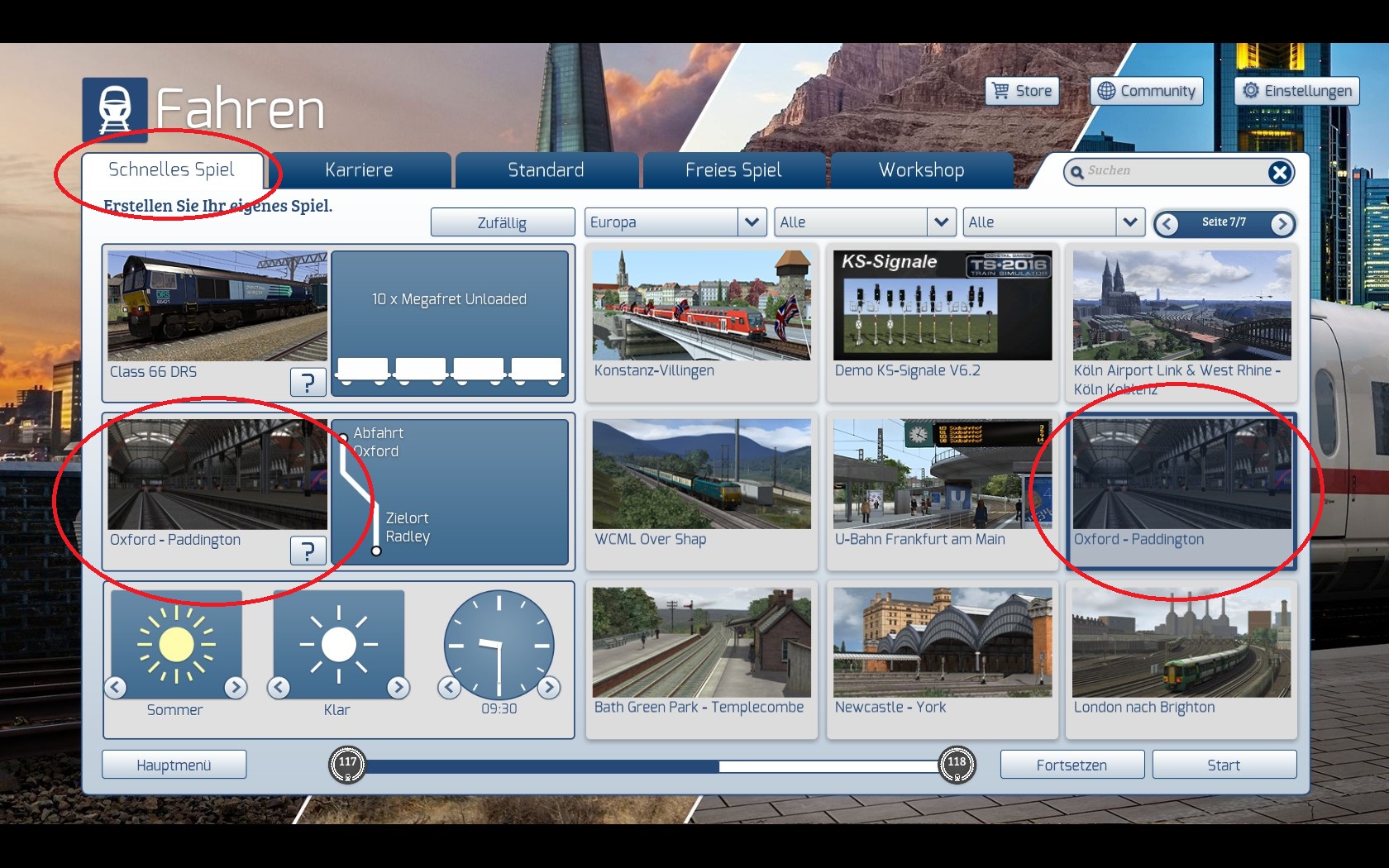1389x868 pixels.
Task: Choose the Oxford - Paddington card above London nach Brighton
Action: click(x=1181, y=491)
